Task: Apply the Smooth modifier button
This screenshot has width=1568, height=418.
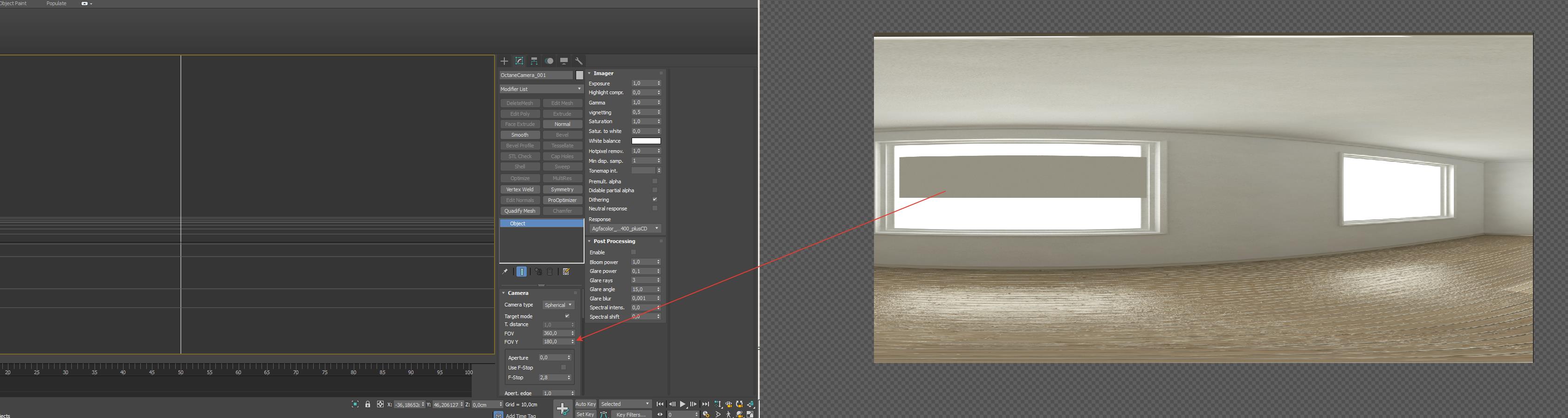Action: pyautogui.click(x=520, y=135)
